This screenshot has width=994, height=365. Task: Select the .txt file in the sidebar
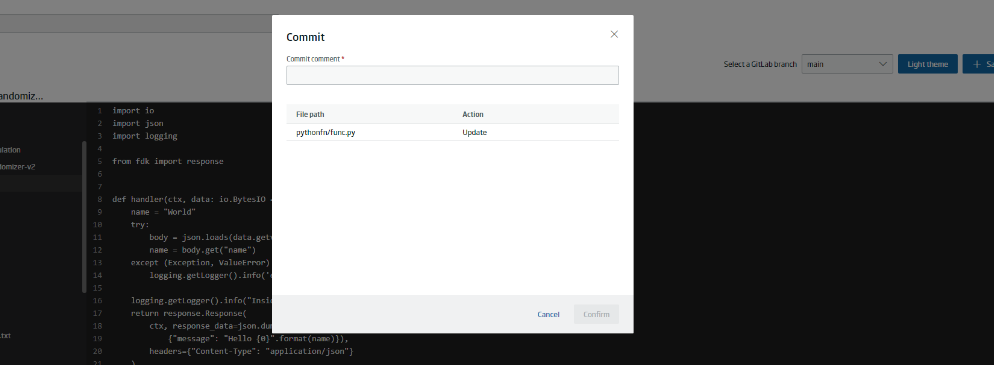coord(6,335)
